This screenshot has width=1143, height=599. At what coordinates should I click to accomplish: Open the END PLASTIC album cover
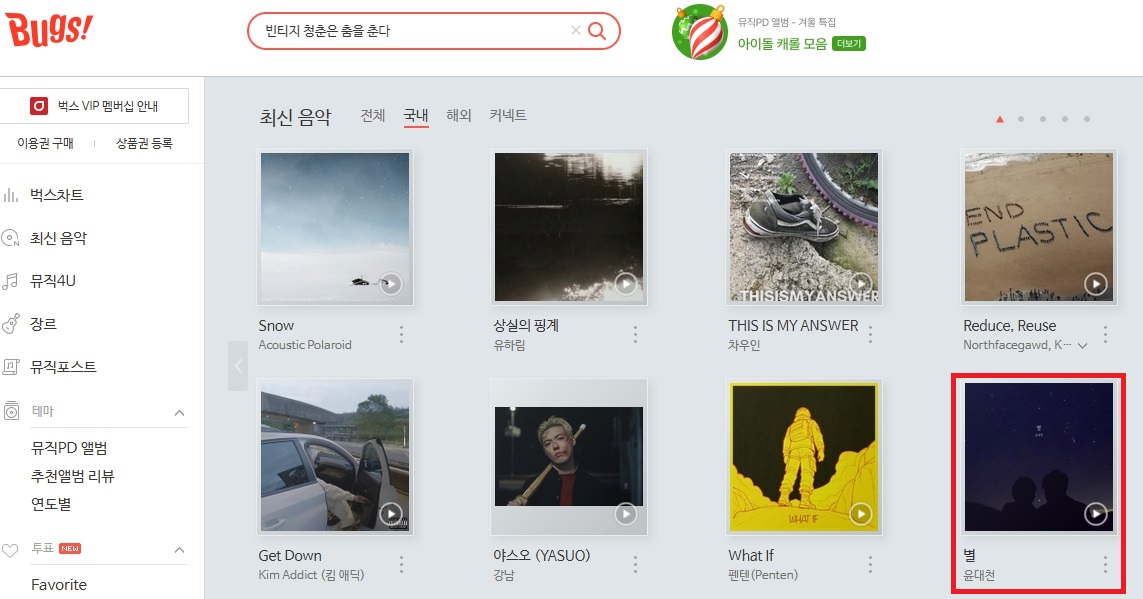click(1039, 227)
